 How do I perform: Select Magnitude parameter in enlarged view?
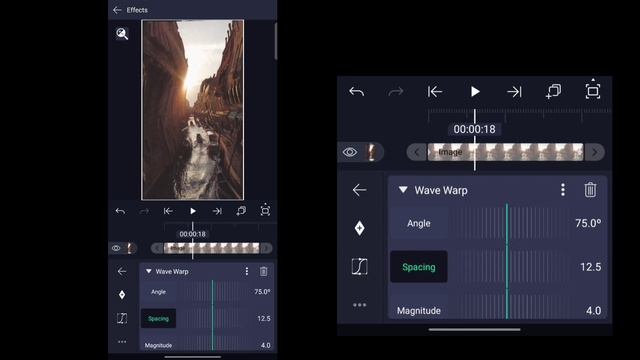coord(419,311)
